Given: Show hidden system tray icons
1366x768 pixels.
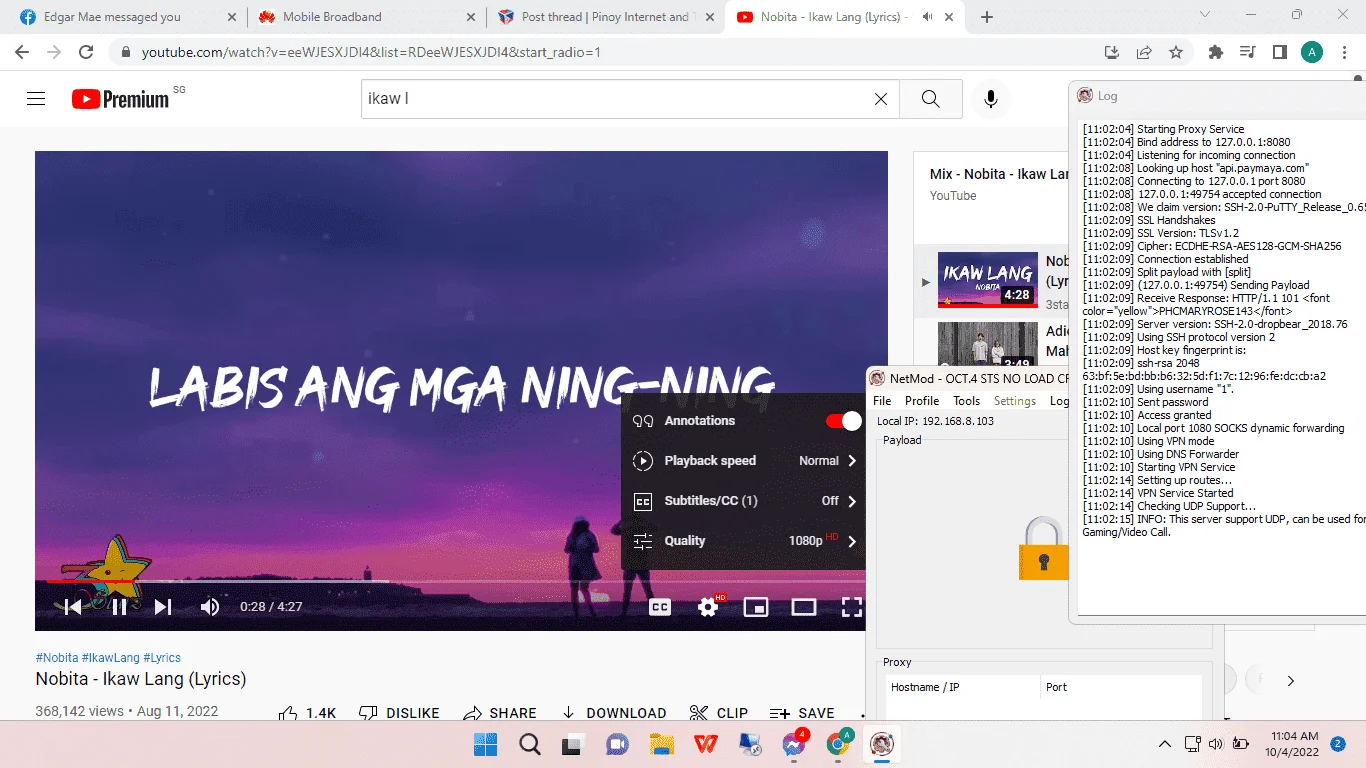Looking at the screenshot, I should pos(1164,744).
